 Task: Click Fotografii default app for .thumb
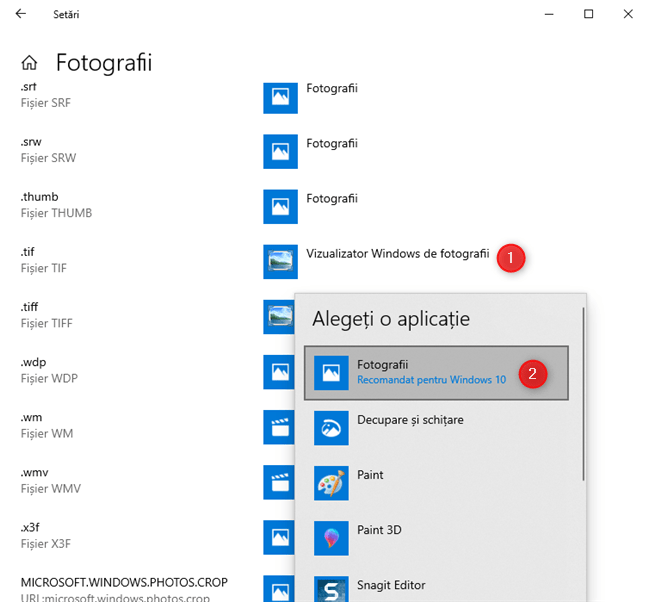(332, 199)
